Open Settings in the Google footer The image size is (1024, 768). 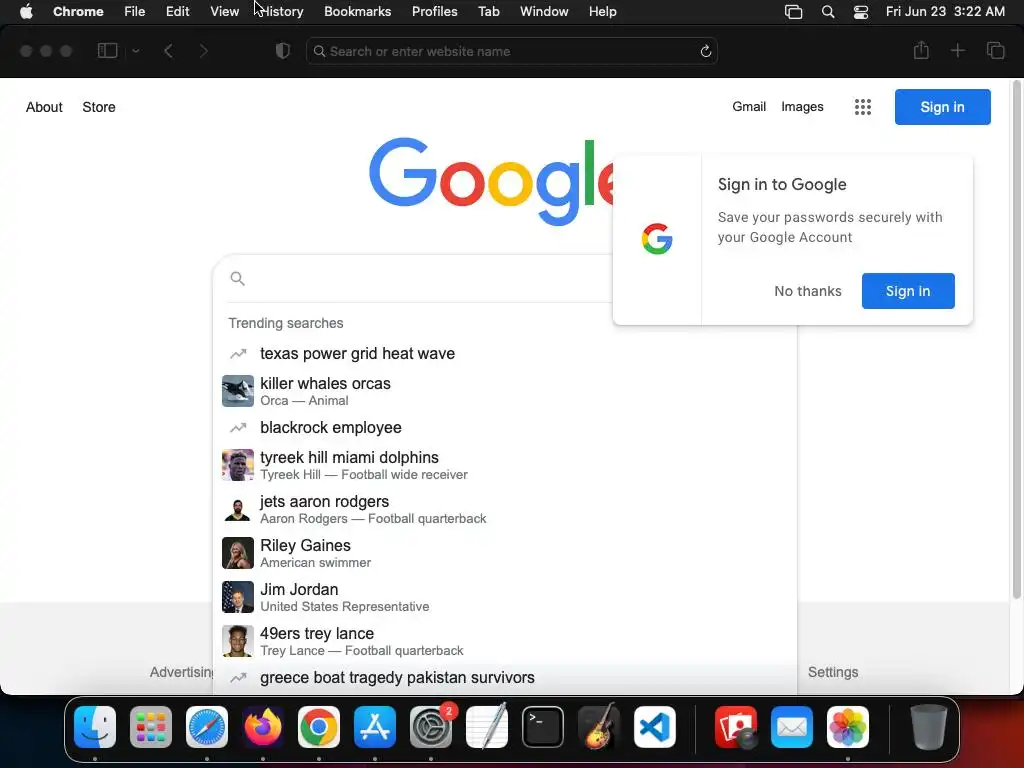pos(833,672)
